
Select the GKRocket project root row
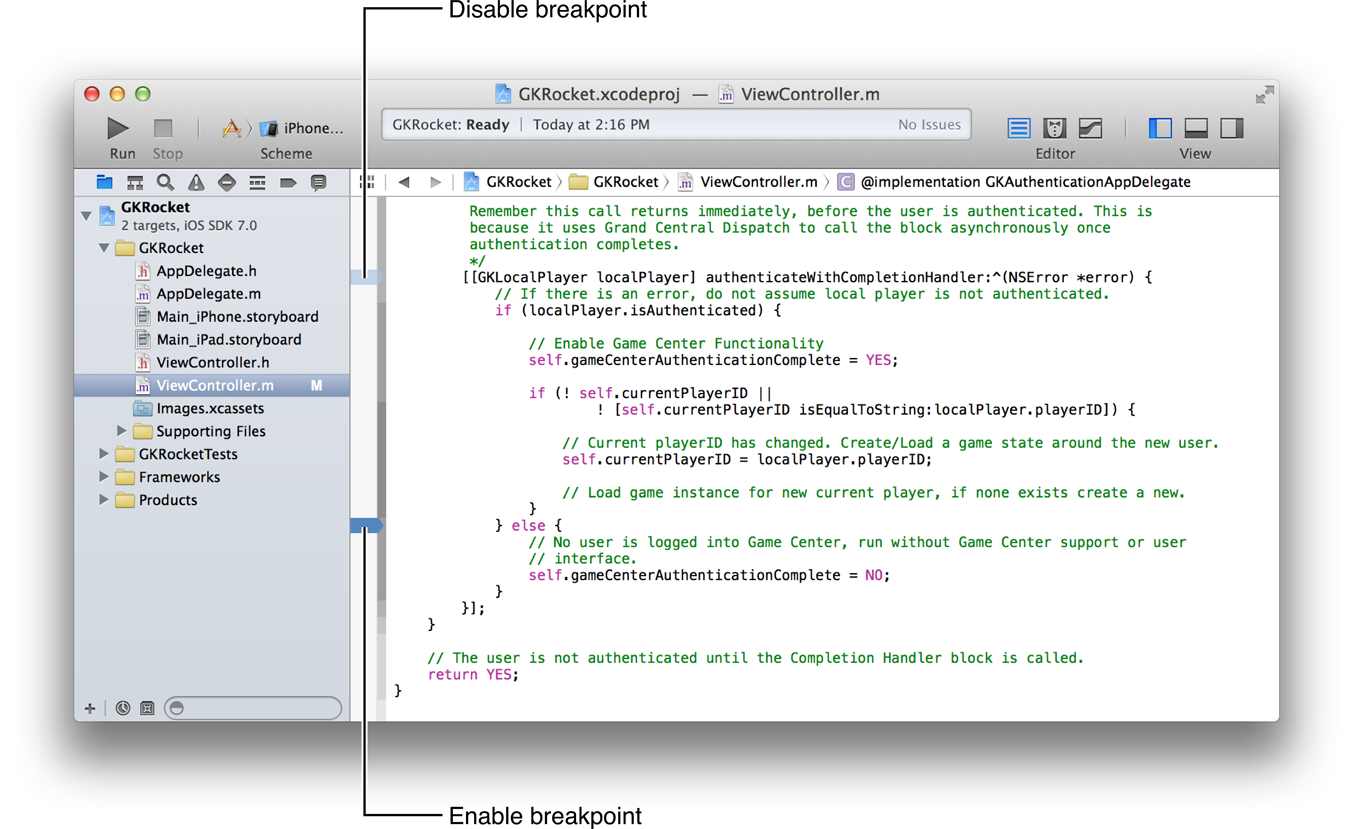coord(212,216)
